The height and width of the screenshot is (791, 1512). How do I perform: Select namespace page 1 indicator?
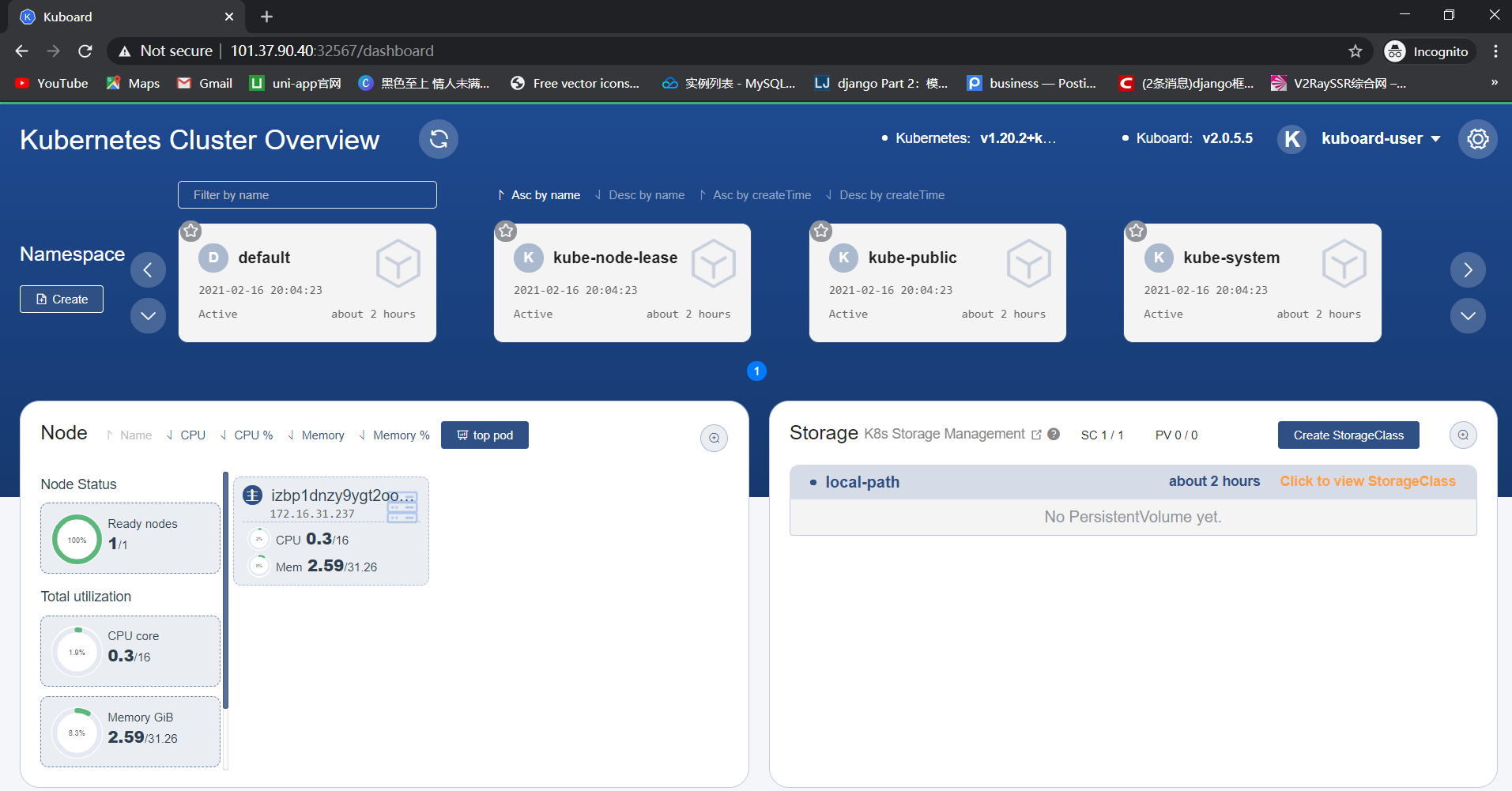tap(756, 371)
